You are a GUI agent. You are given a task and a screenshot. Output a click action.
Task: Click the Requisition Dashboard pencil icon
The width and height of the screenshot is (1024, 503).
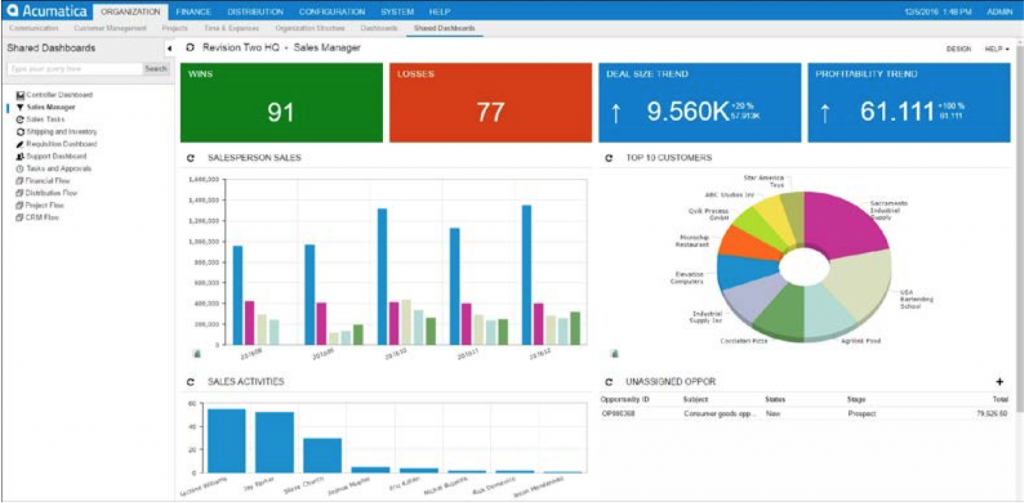[20, 144]
